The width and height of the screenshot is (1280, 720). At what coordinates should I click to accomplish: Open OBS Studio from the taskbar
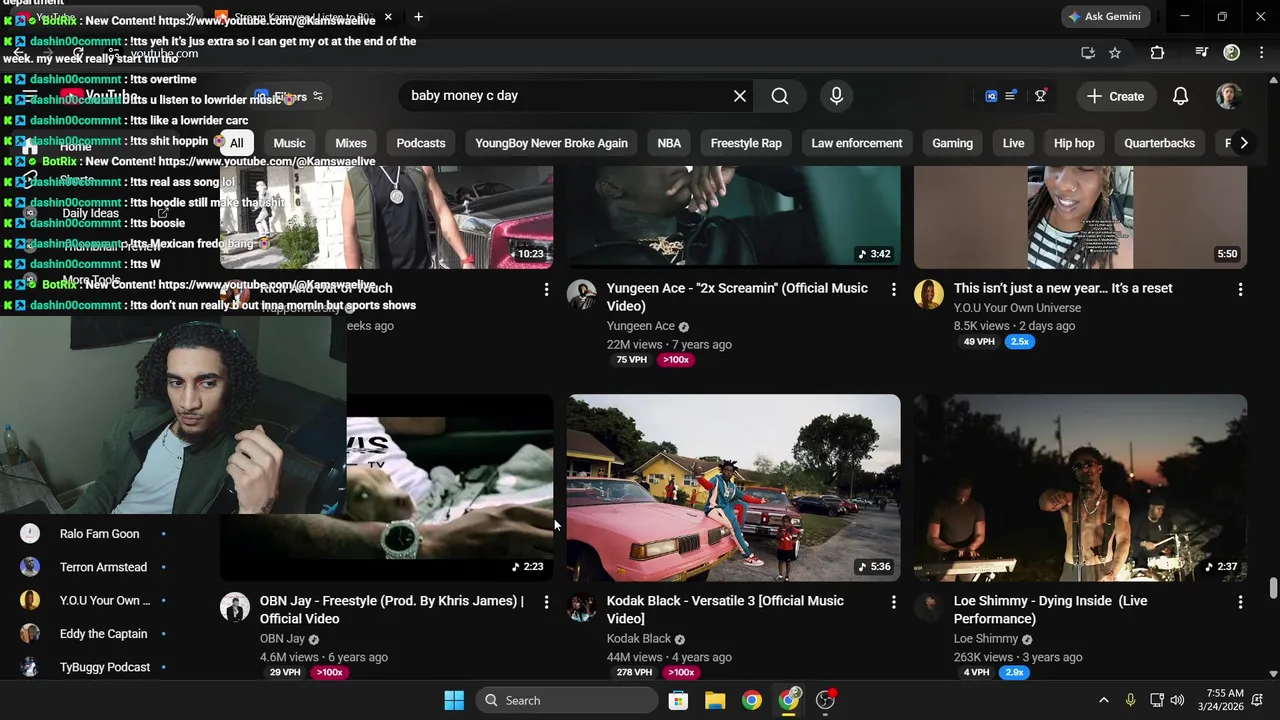825,700
